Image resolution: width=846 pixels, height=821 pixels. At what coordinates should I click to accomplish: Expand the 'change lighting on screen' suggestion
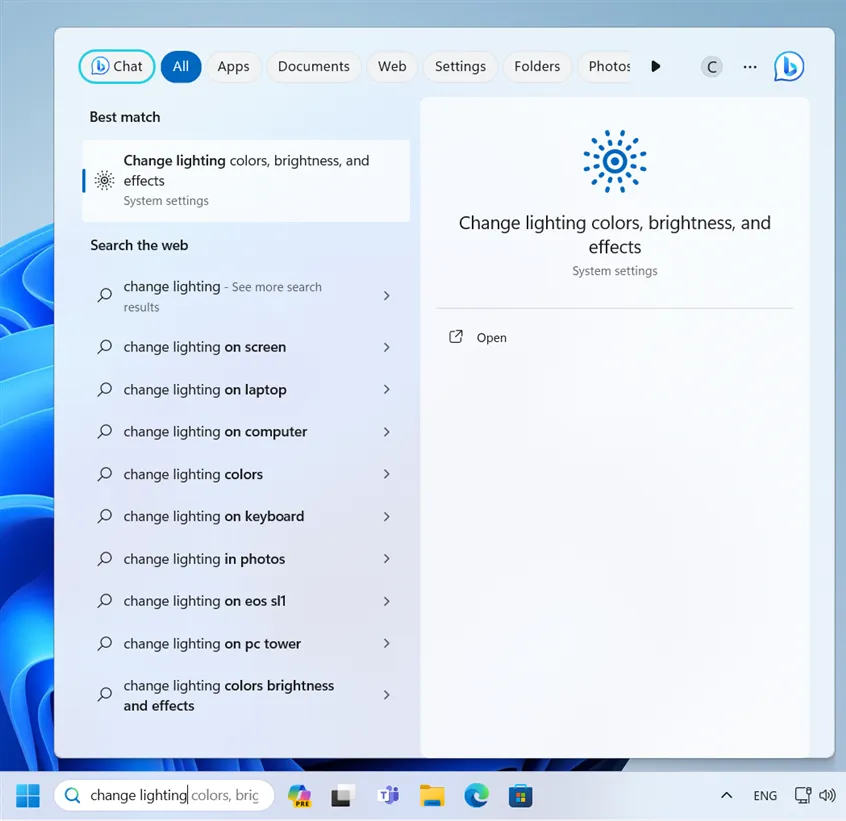pyautogui.click(x=387, y=348)
